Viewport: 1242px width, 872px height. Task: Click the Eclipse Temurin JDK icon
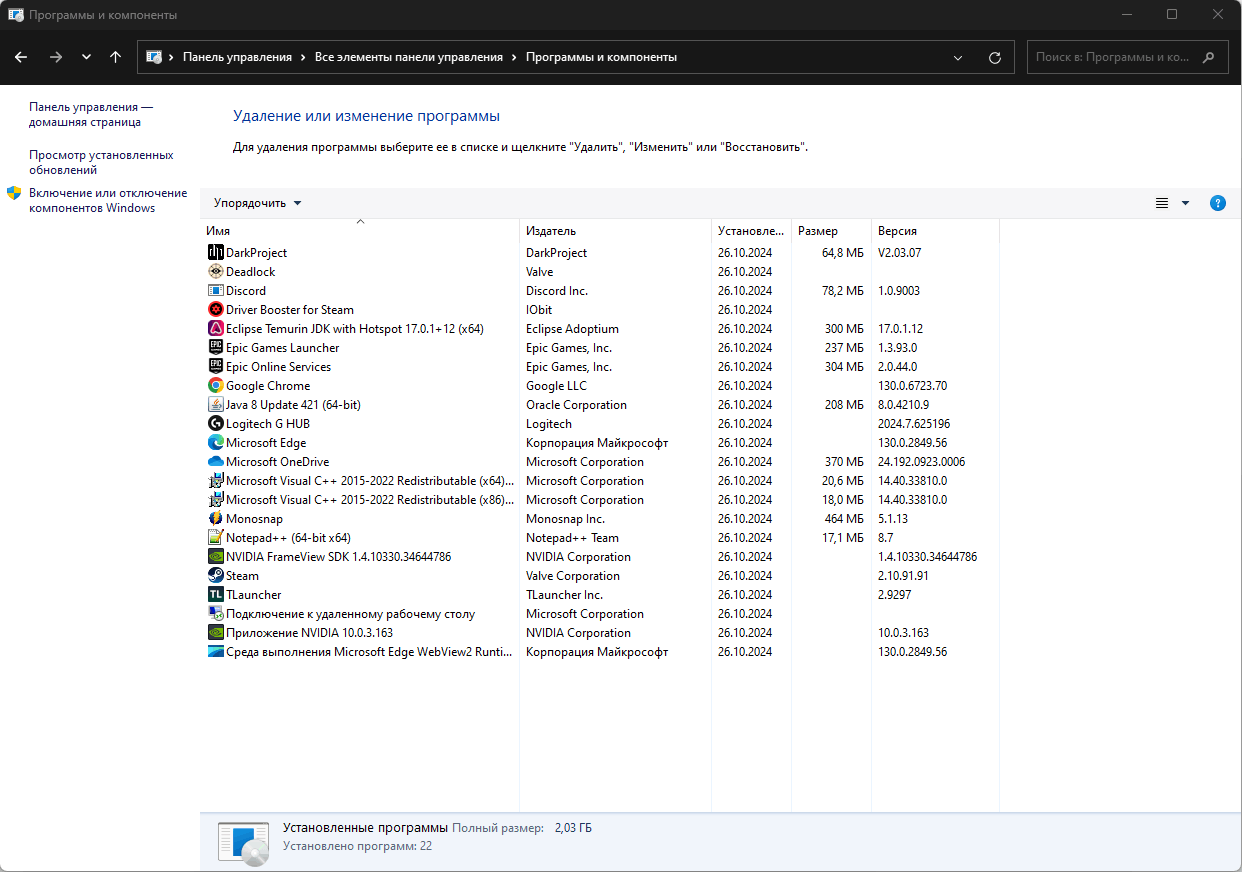point(215,329)
